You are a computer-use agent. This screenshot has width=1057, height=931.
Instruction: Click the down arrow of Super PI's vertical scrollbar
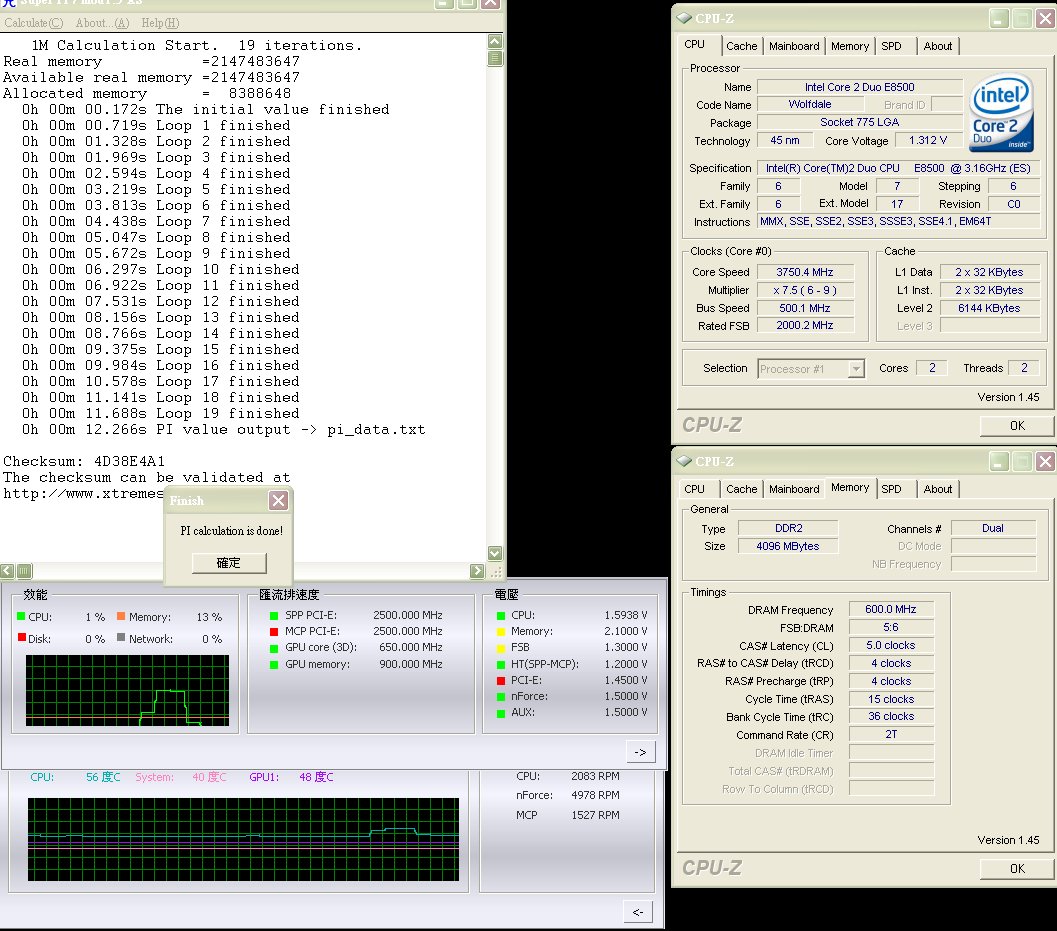tap(495, 553)
